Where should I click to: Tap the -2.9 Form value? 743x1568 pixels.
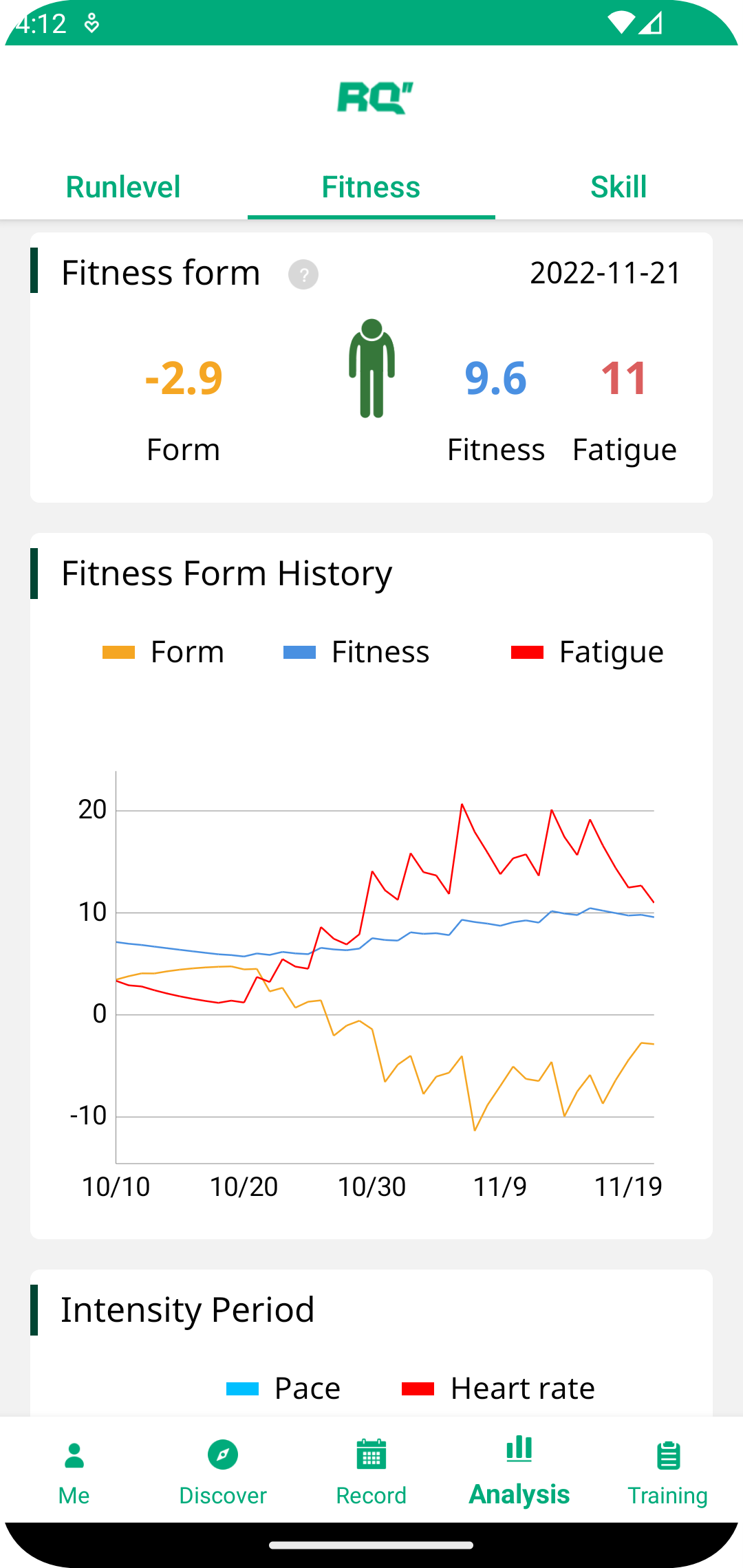pyautogui.click(x=184, y=378)
